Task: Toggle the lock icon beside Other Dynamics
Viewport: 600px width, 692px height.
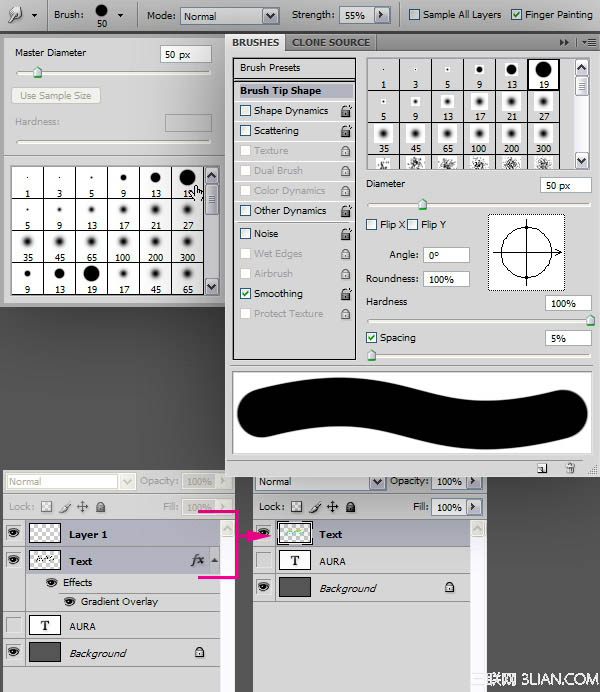Action: [346, 211]
